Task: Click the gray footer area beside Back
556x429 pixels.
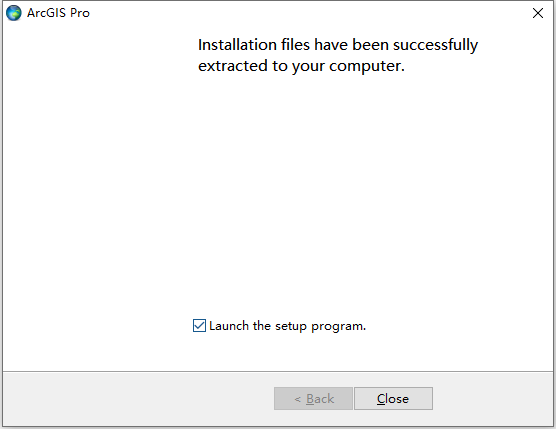Action: 138,399
